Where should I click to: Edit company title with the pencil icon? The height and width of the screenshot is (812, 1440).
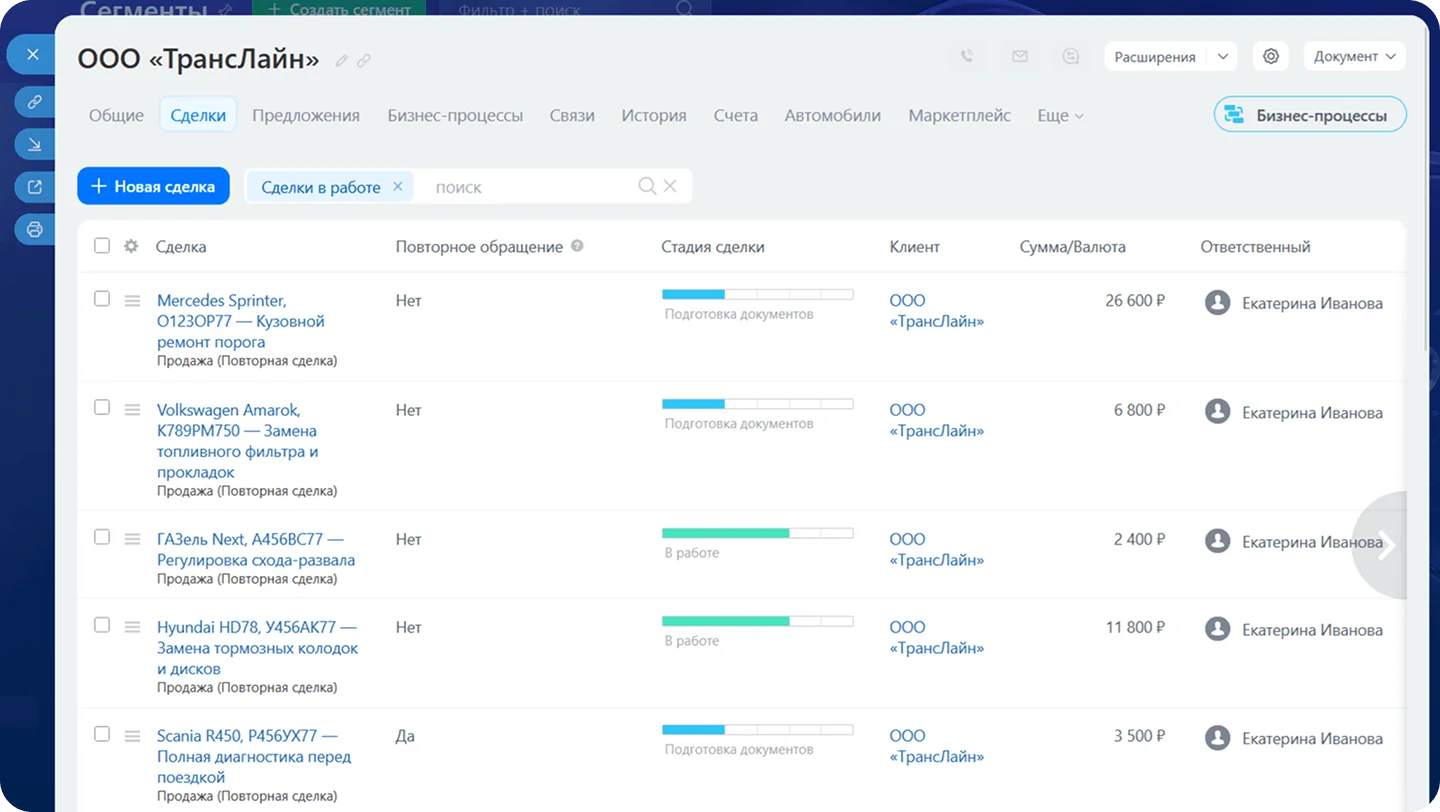(x=342, y=61)
